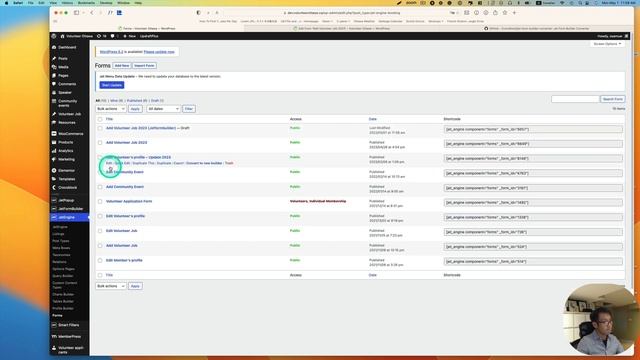Screen dimensions: 640x360
Task: Open Posts via its pin icon
Action: point(54,58)
